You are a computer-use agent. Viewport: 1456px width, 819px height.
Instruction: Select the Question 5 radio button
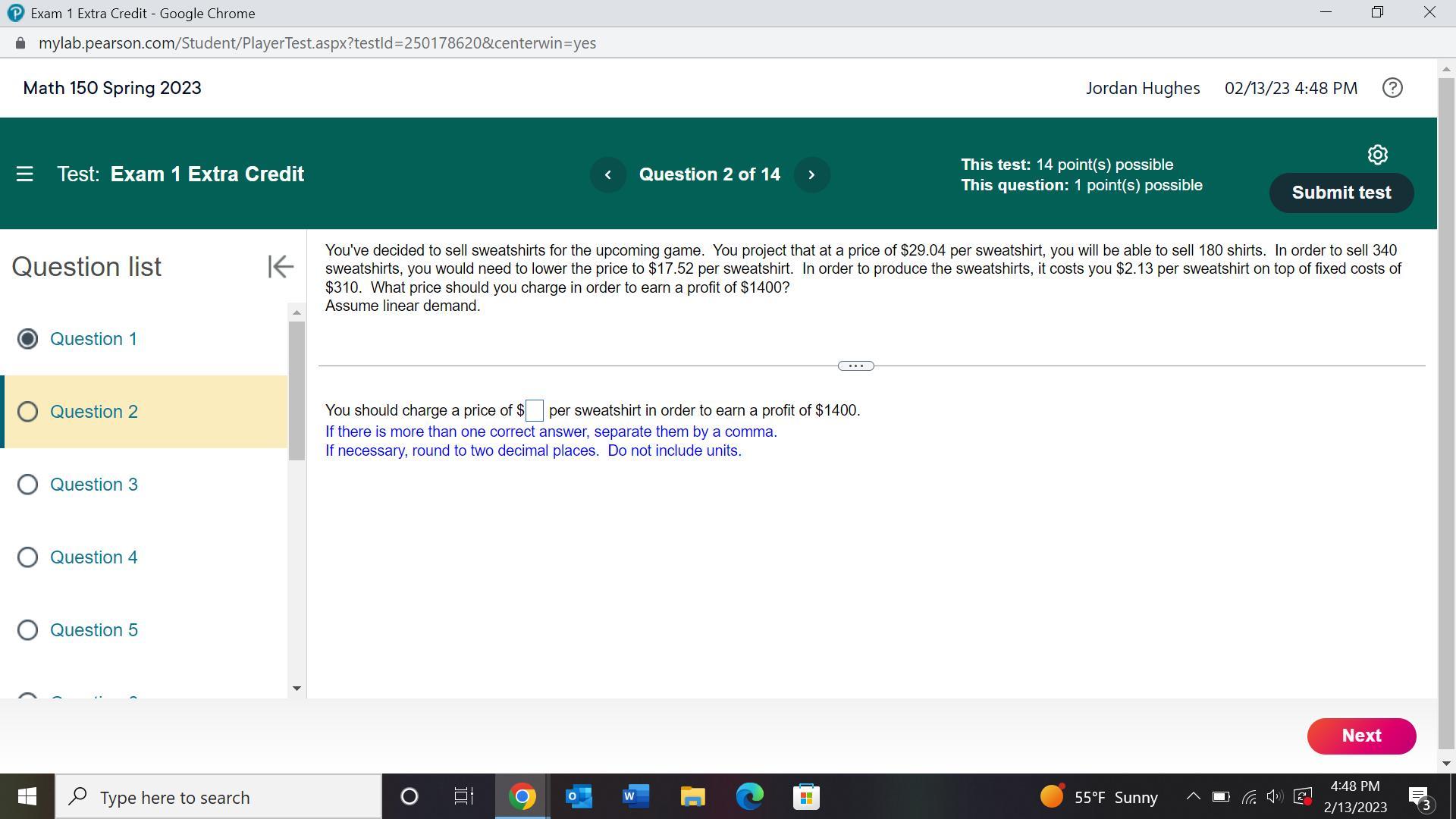pos(28,630)
